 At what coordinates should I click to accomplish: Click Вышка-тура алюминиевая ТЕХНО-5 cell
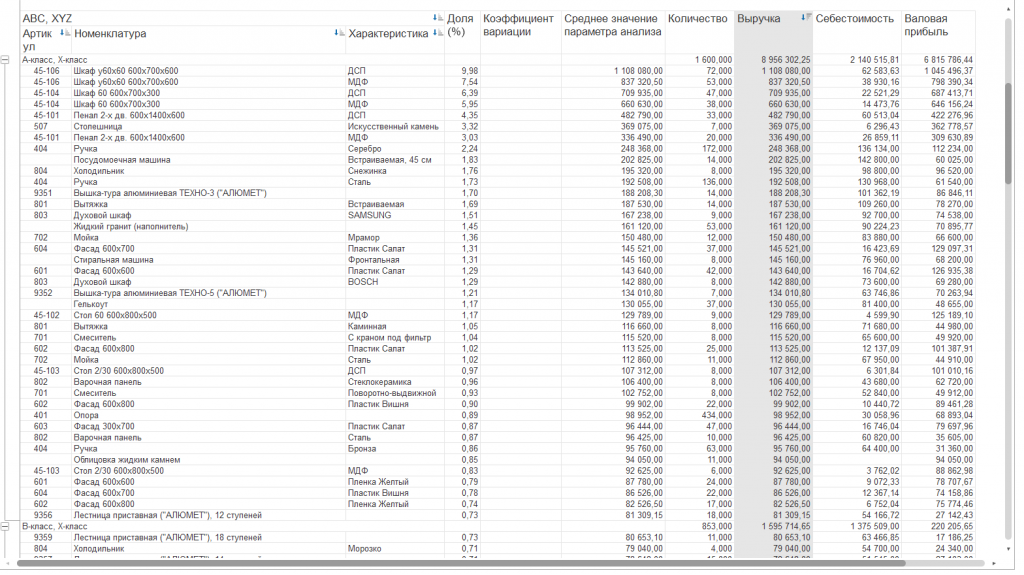tap(170, 293)
